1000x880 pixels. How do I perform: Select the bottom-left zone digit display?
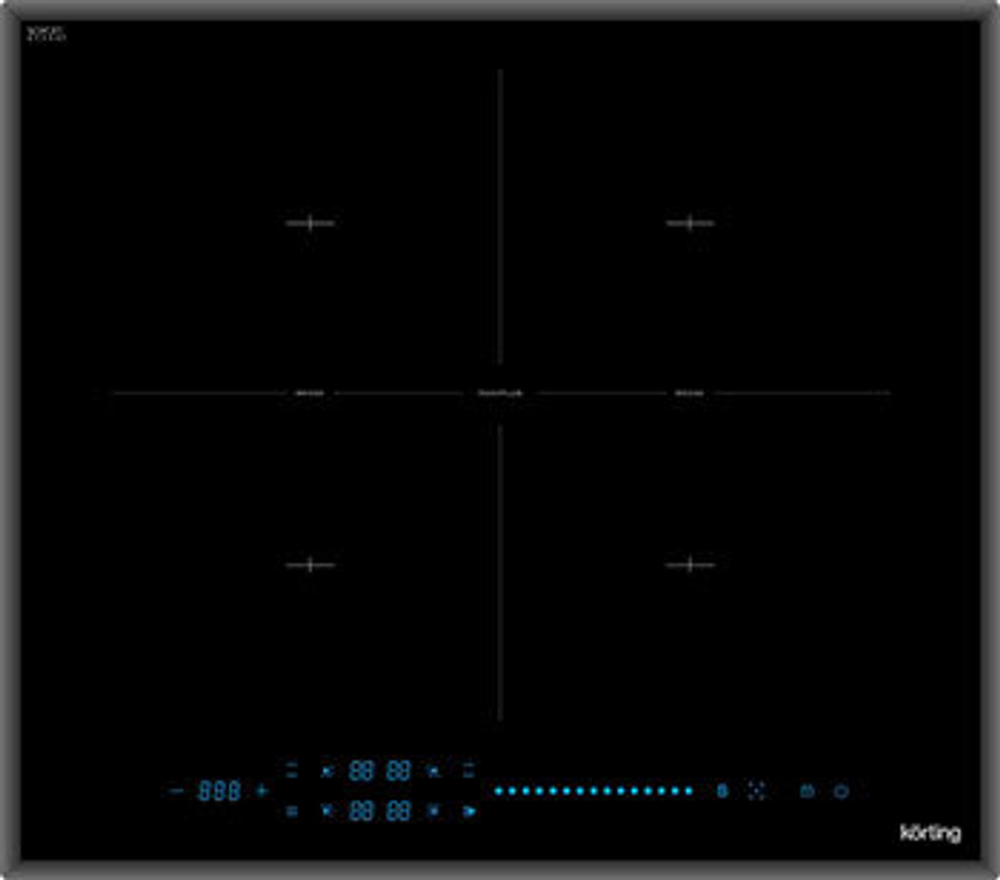pyautogui.click(x=361, y=811)
